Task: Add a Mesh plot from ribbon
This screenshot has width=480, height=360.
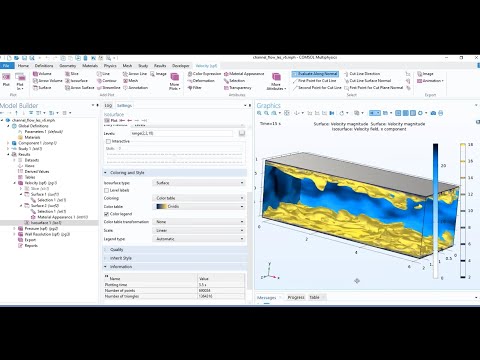Action: pos(131,81)
